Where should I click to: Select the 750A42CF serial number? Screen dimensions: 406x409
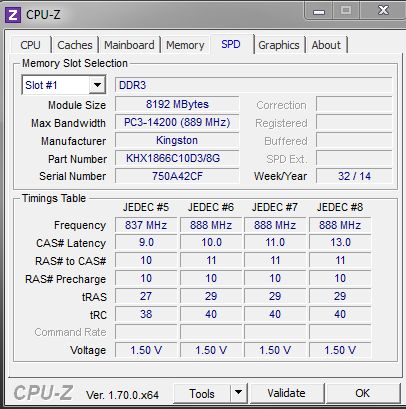tap(177, 176)
